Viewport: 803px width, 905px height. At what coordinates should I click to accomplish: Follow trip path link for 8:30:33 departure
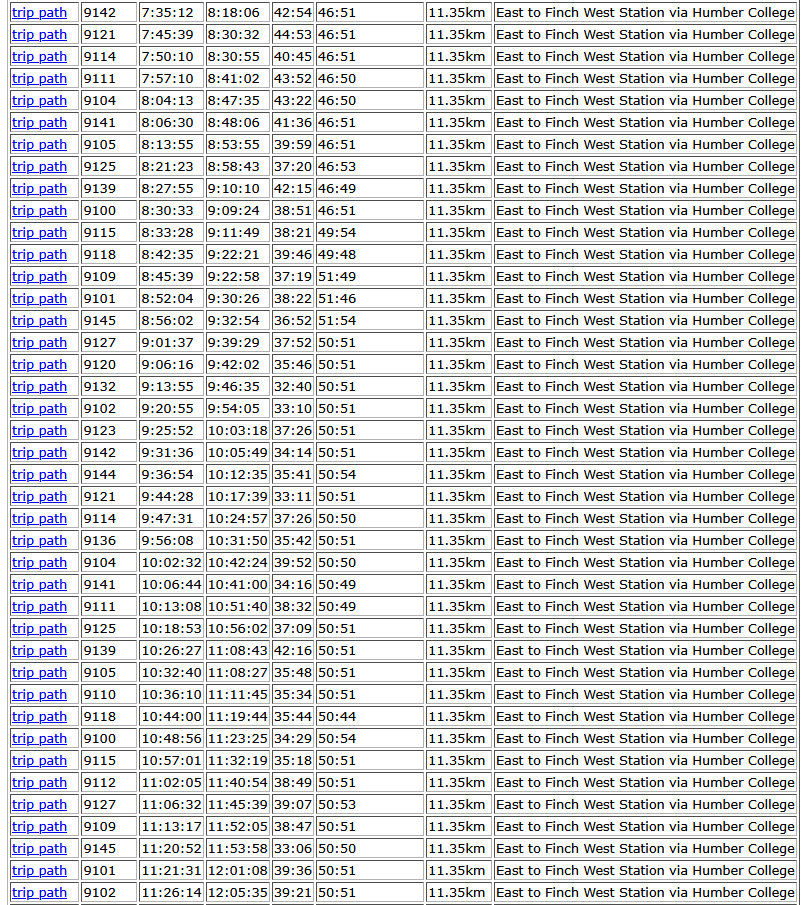(x=39, y=211)
